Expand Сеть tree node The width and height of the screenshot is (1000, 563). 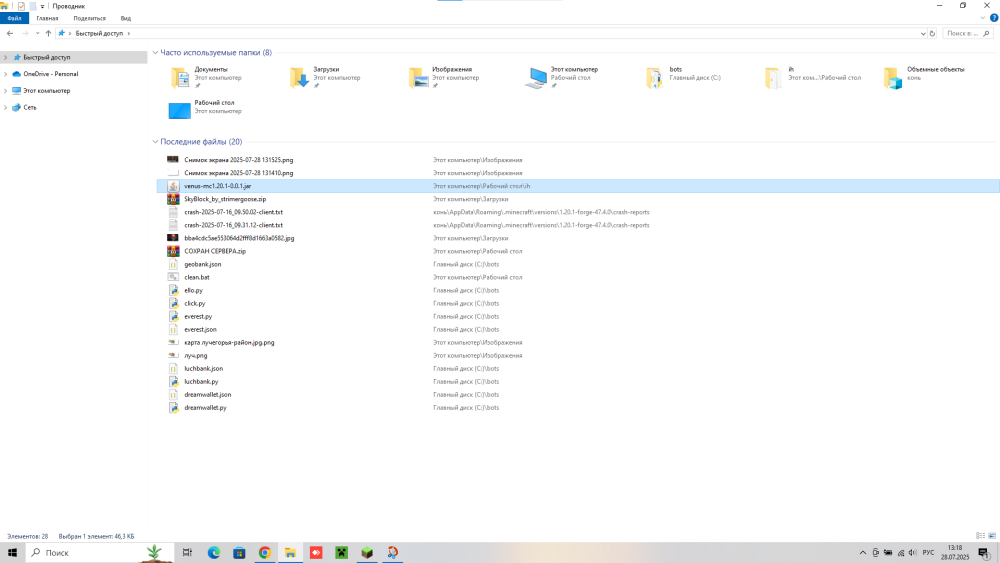pos(6,107)
